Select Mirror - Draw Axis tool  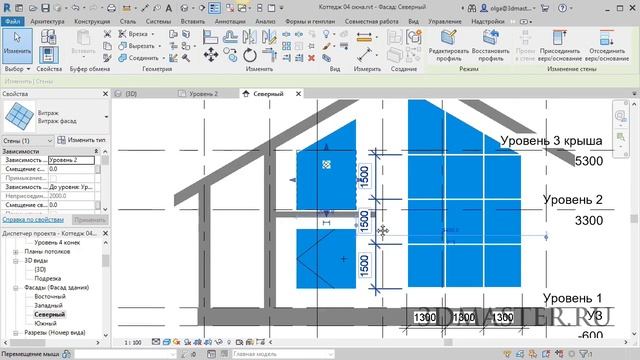coord(269,37)
